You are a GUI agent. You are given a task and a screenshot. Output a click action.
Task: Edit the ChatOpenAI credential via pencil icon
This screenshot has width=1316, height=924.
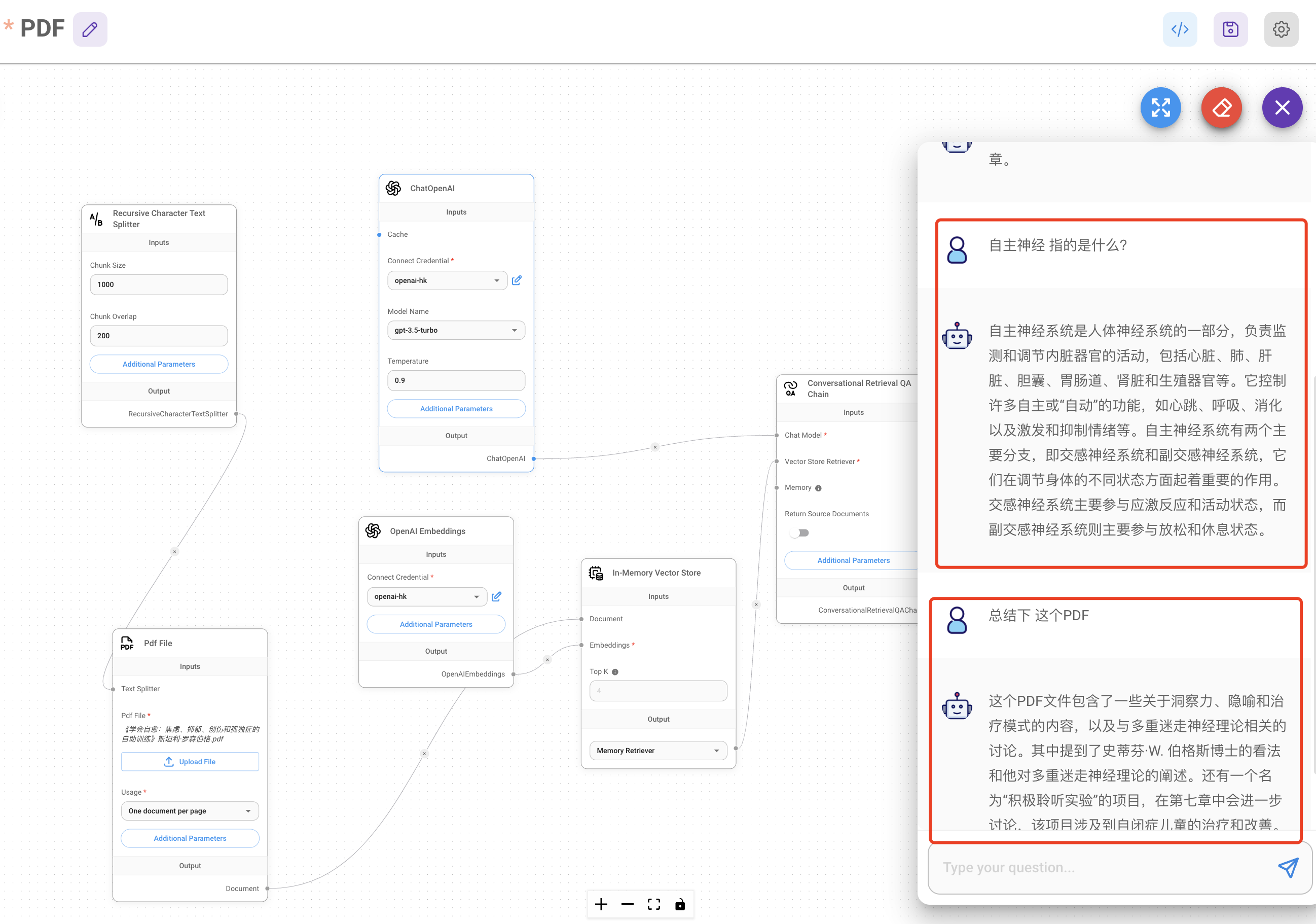(x=517, y=280)
